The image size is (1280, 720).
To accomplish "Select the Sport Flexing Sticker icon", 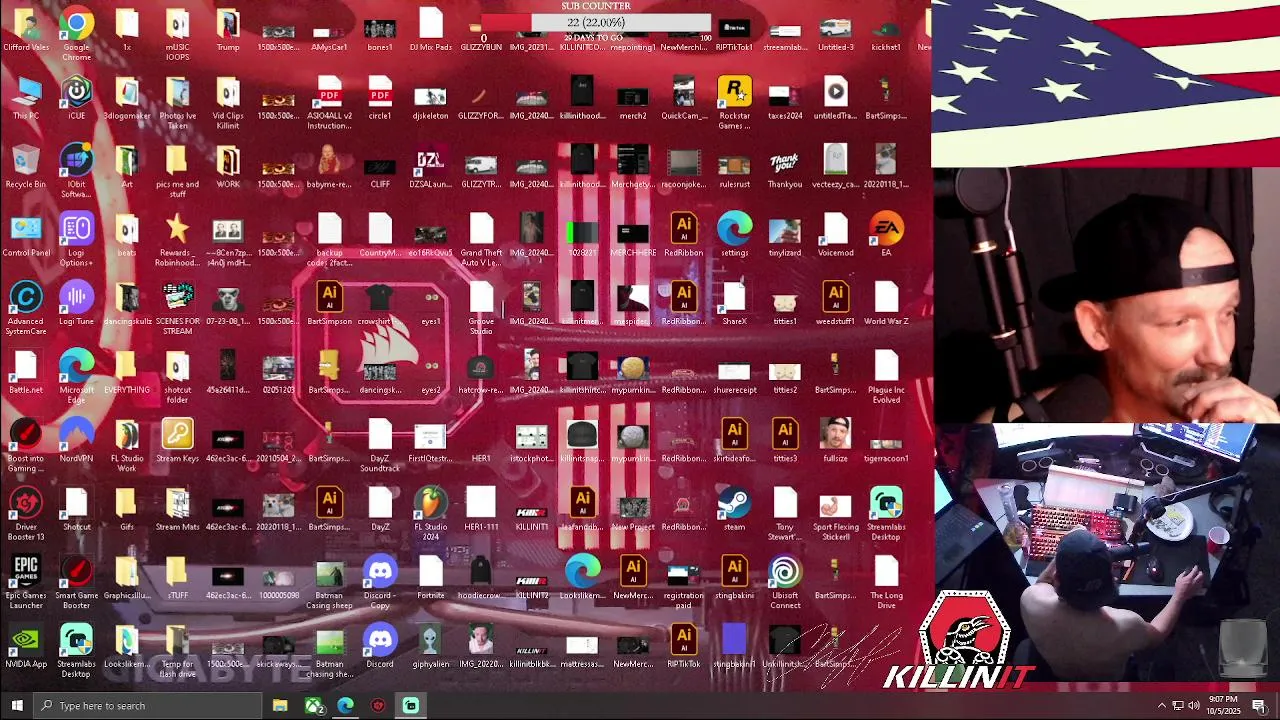I will (x=835, y=514).
